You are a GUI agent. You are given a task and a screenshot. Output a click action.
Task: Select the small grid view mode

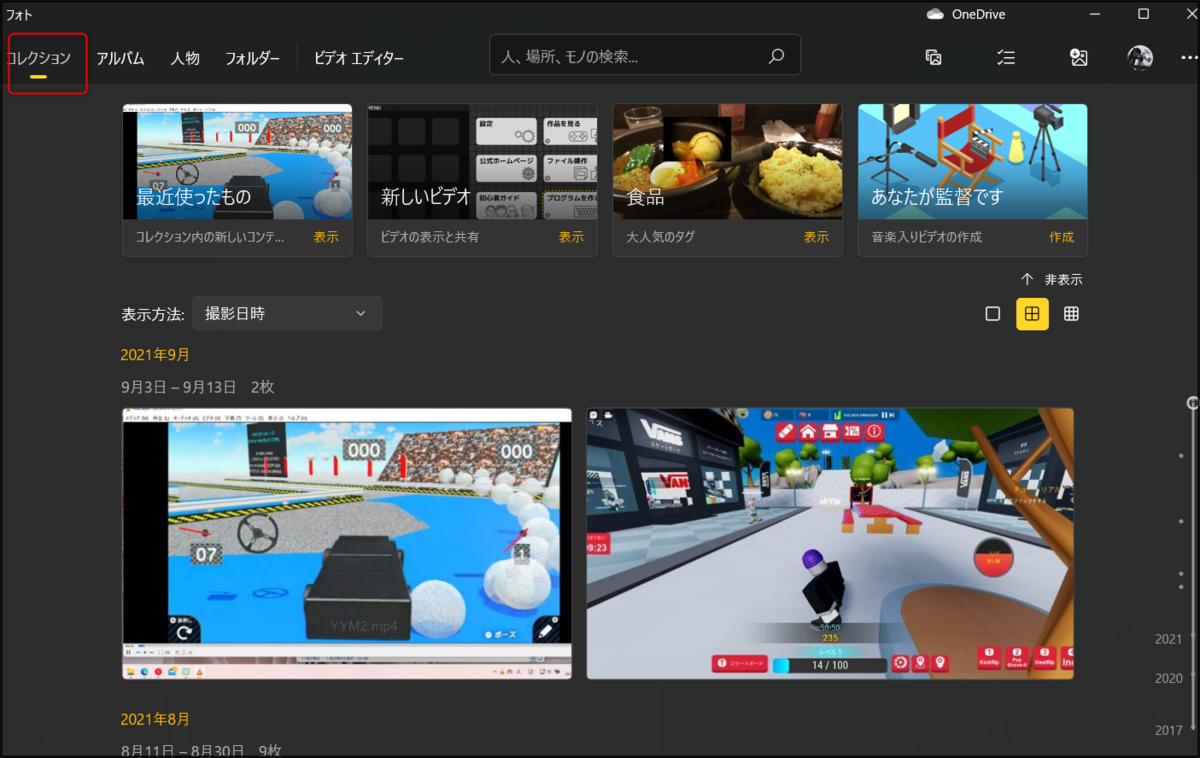click(1071, 314)
